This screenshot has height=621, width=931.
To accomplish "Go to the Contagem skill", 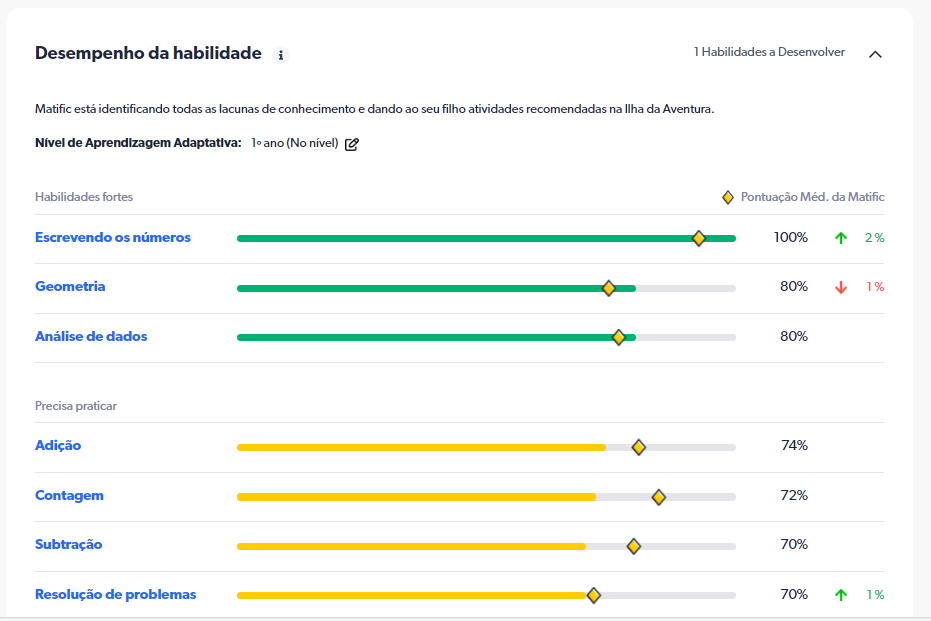I will [x=69, y=496].
